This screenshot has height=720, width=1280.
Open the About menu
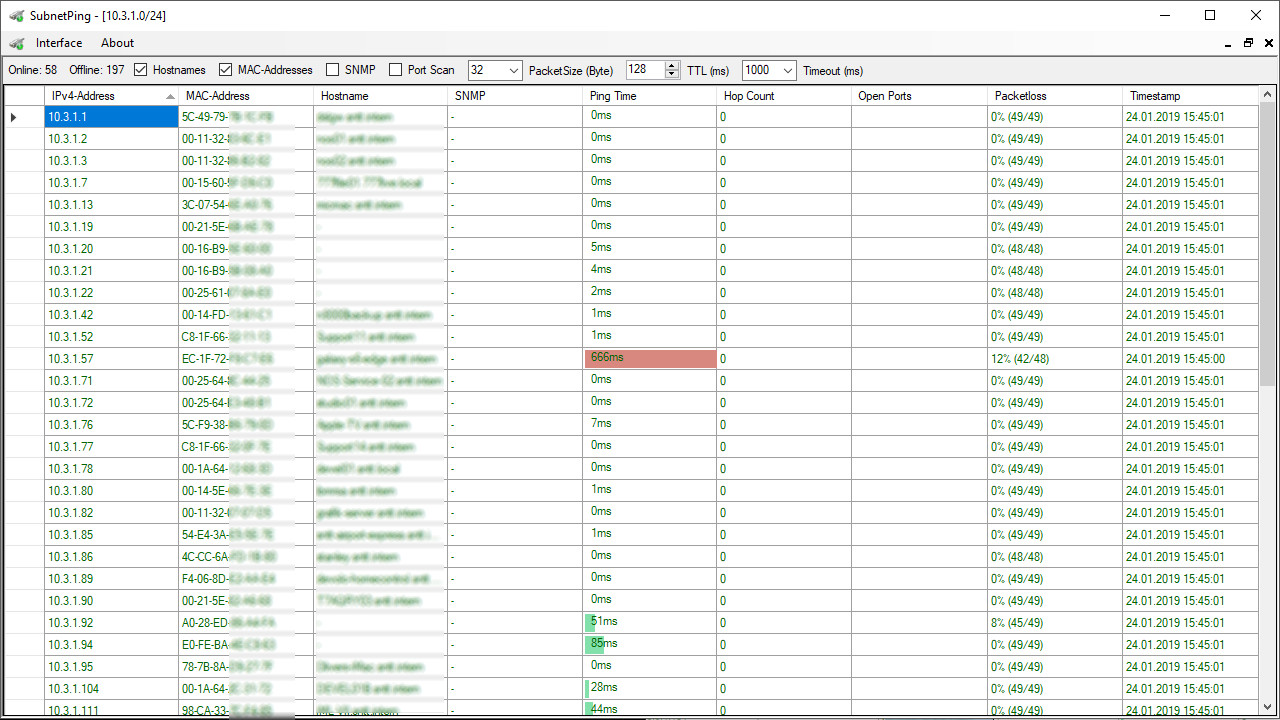click(x=117, y=43)
